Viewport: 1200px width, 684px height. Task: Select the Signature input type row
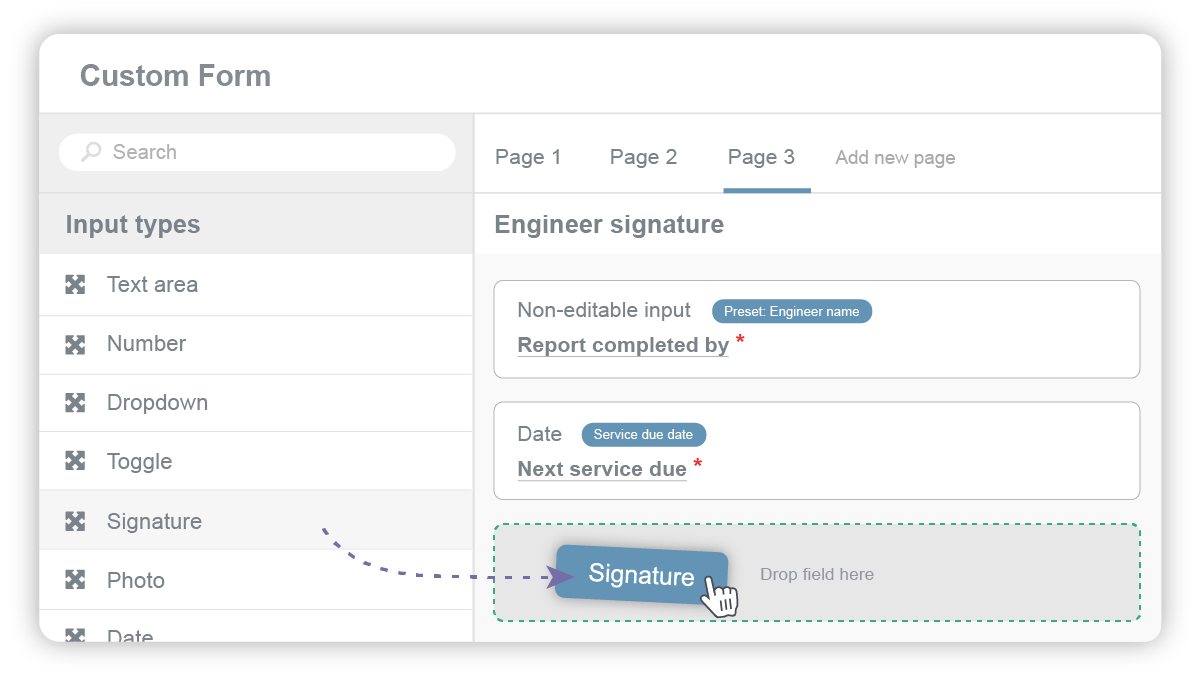pyautogui.click(x=154, y=521)
